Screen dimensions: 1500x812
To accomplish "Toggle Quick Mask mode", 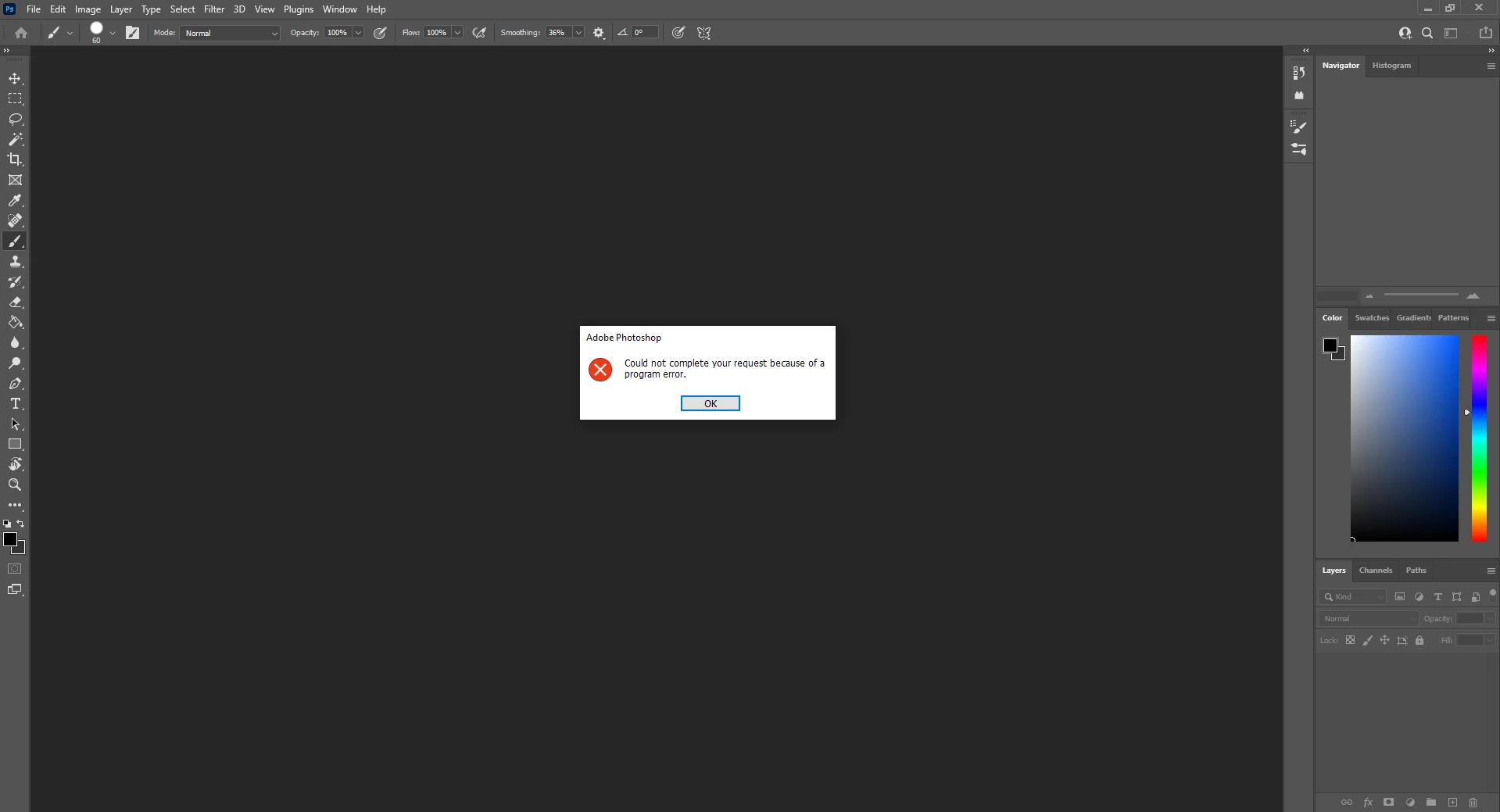I will [x=15, y=569].
